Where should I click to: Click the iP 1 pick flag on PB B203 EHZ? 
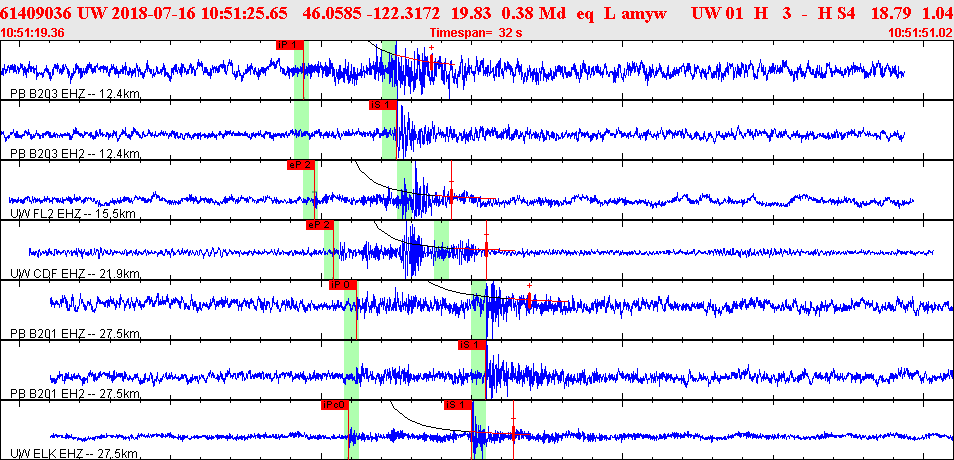tap(289, 45)
